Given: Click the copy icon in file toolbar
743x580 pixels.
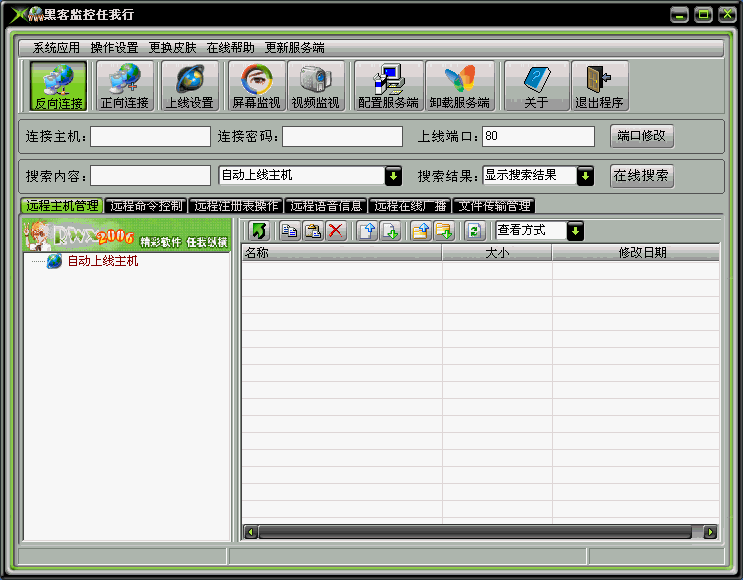Looking at the screenshot, I should coord(289,231).
